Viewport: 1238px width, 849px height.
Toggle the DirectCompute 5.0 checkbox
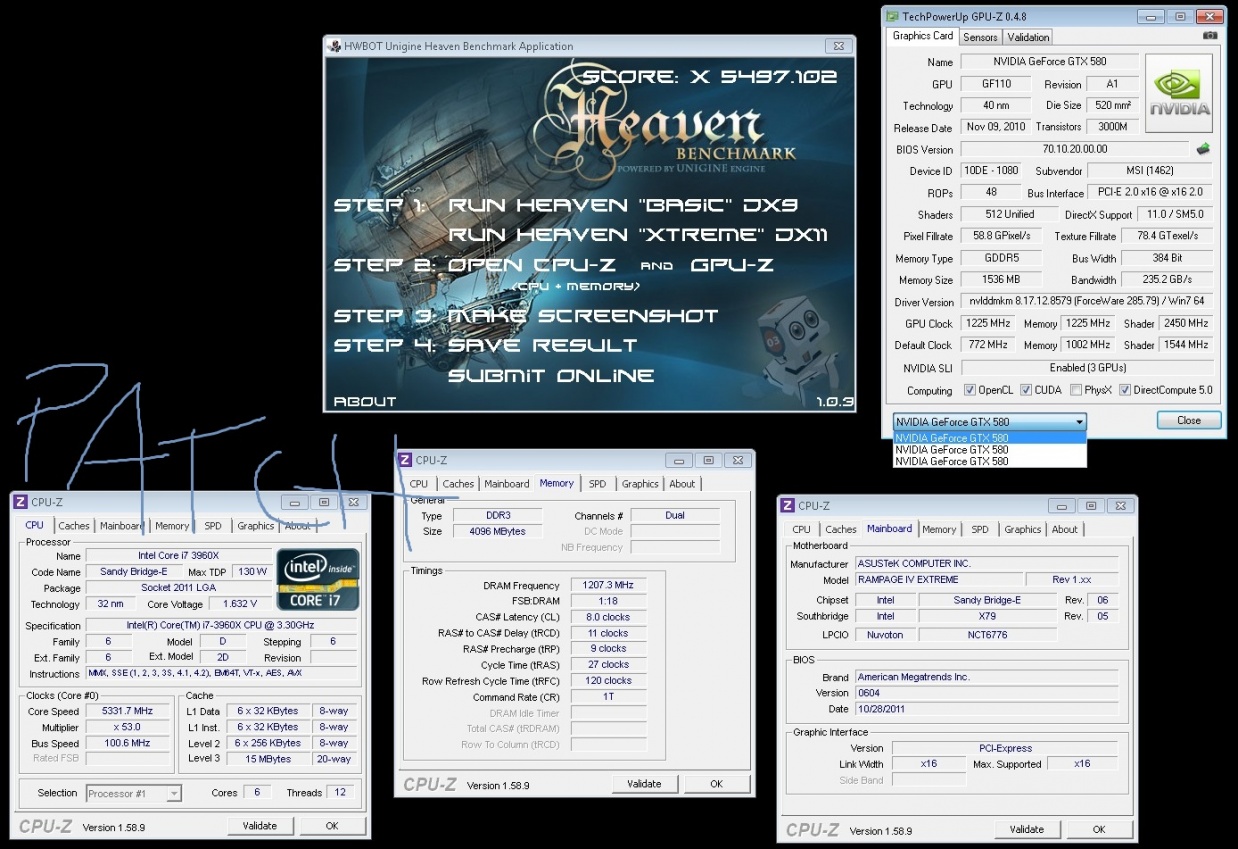(x=1125, y=390)
